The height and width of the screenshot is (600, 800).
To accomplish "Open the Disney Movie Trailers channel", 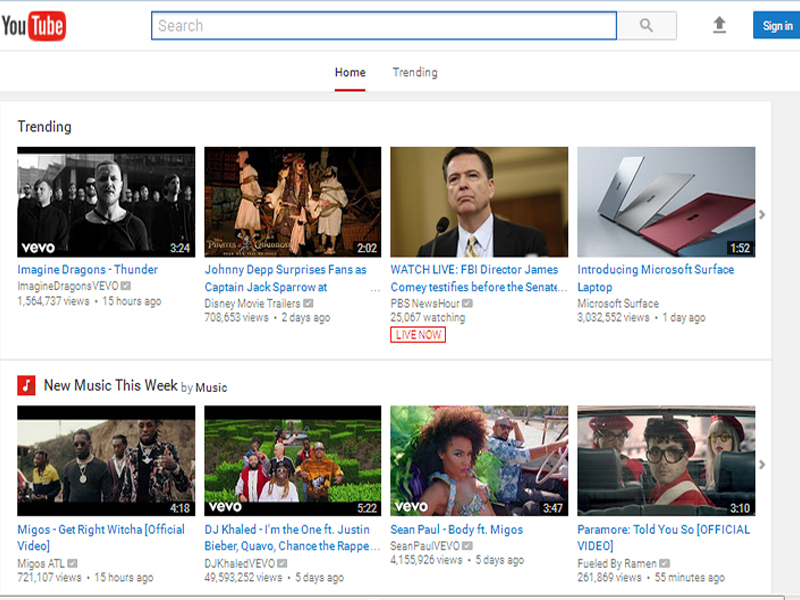I will click(x=253, y=304).
